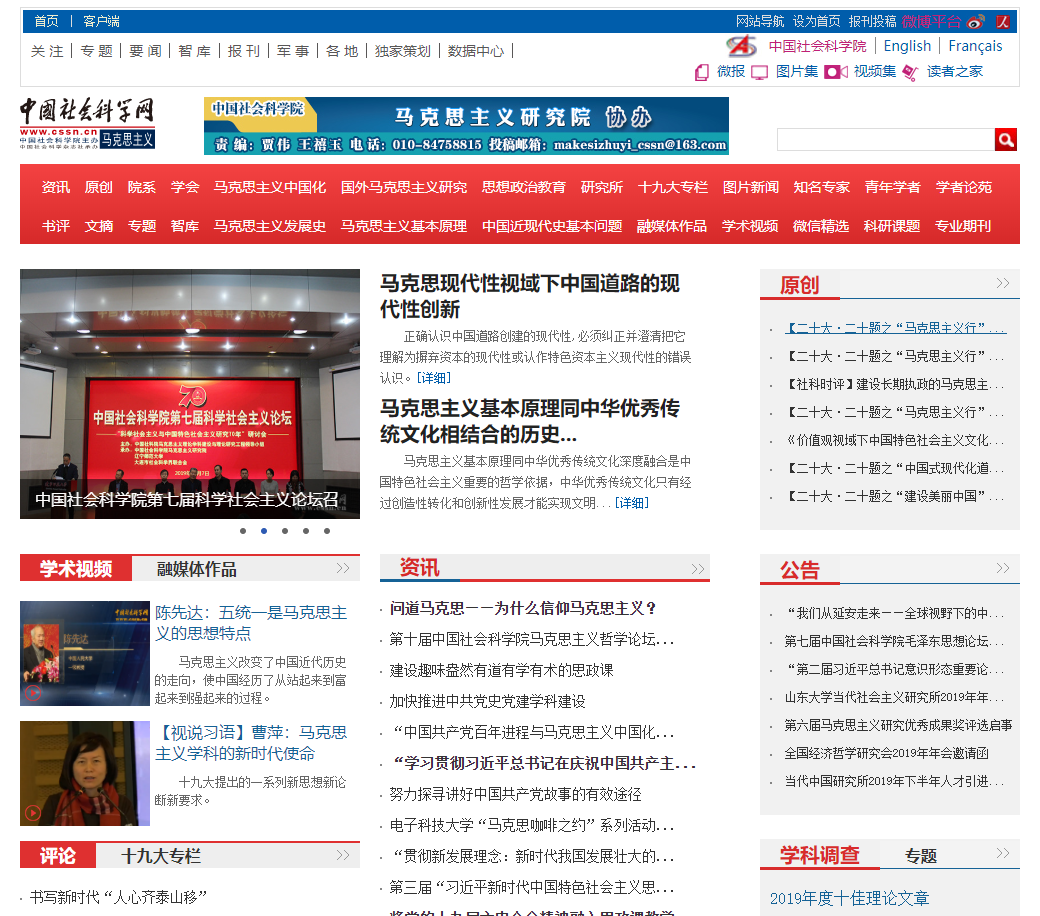1040x916 pixels.
Task: Open notice 全国经济哲学研究会2019年年会邀请函
Action: click(x=886, y=753)
